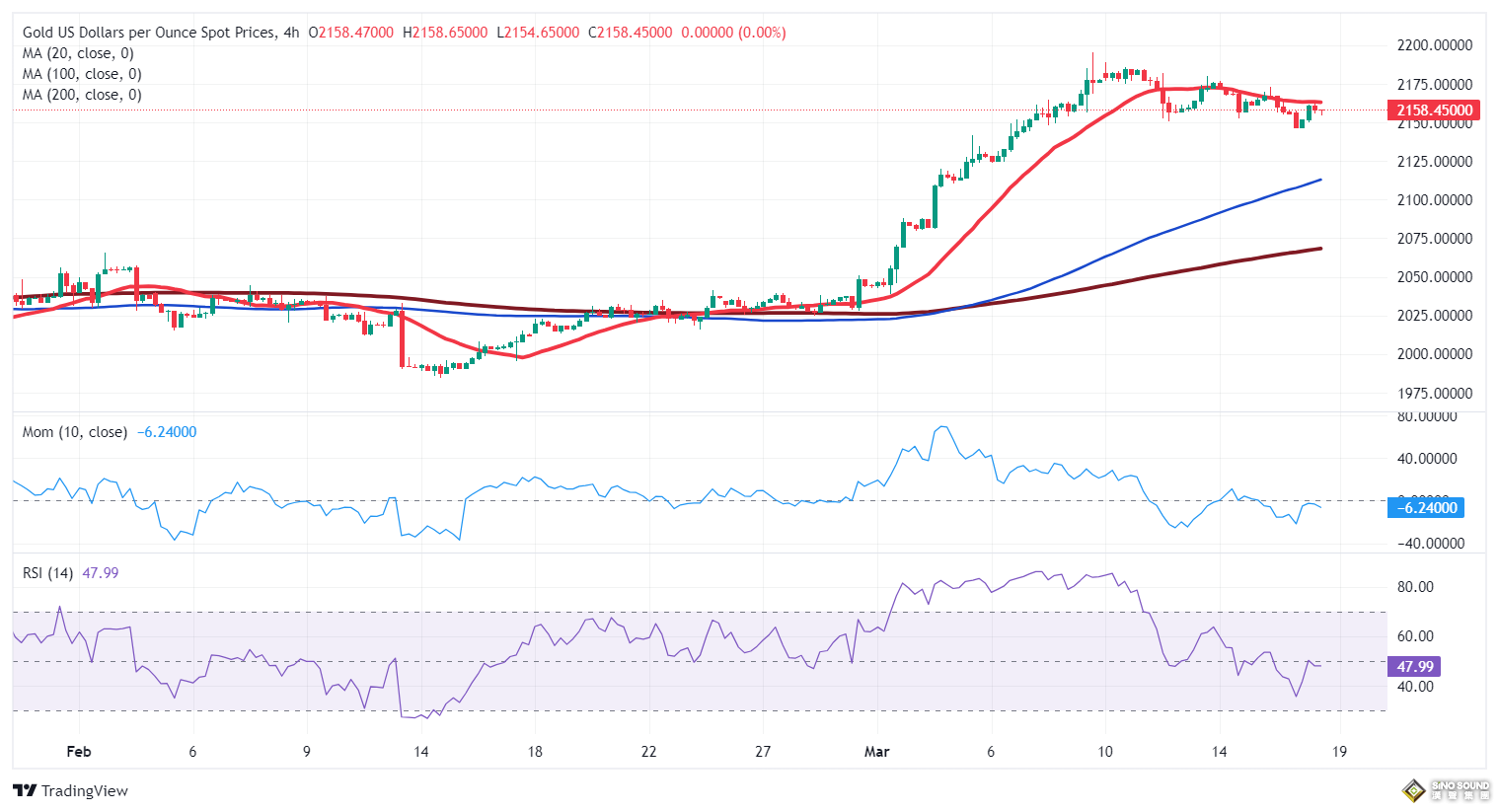This screenshot has height=812, width=1499.
Task: Select the MA (100, close, 0) indicator label
Action: click(82, 74)
